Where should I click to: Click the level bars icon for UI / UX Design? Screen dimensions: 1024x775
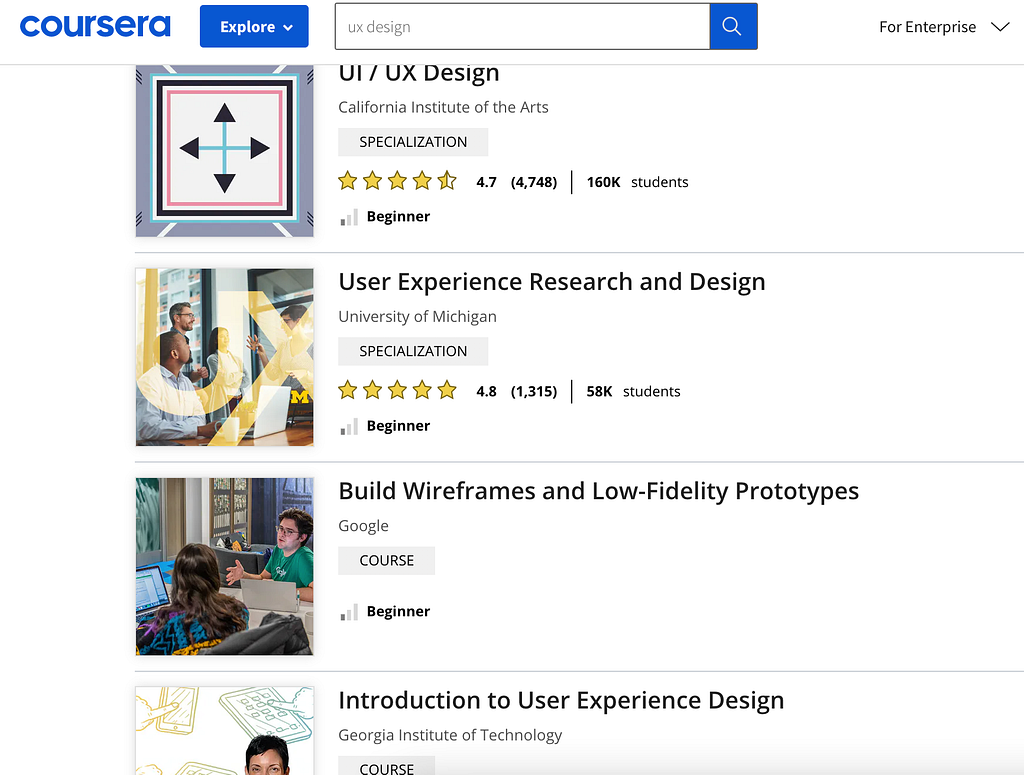click(x=349, y=217)
